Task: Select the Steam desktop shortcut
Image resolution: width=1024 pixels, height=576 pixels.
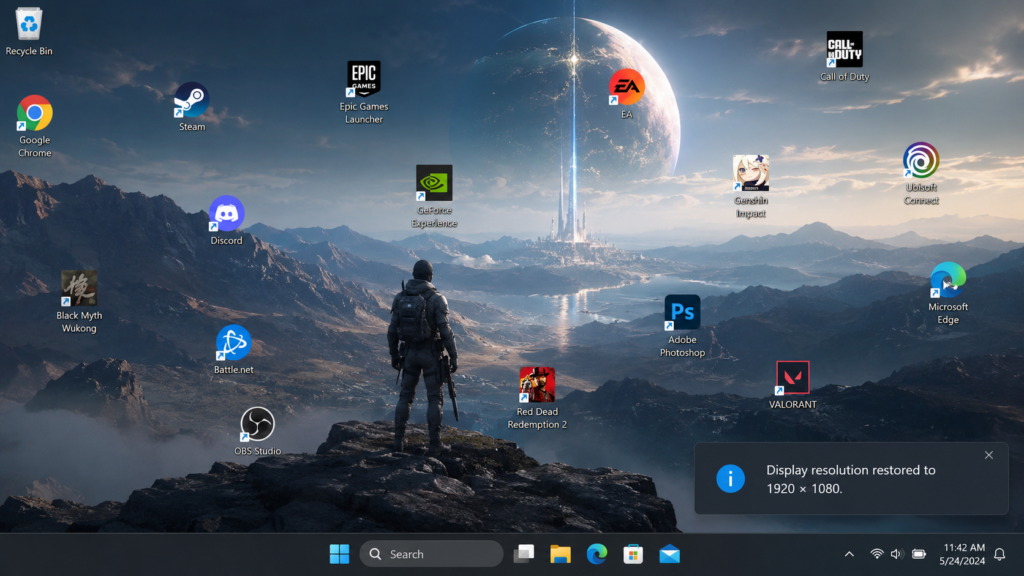Action: coord(192,107)
